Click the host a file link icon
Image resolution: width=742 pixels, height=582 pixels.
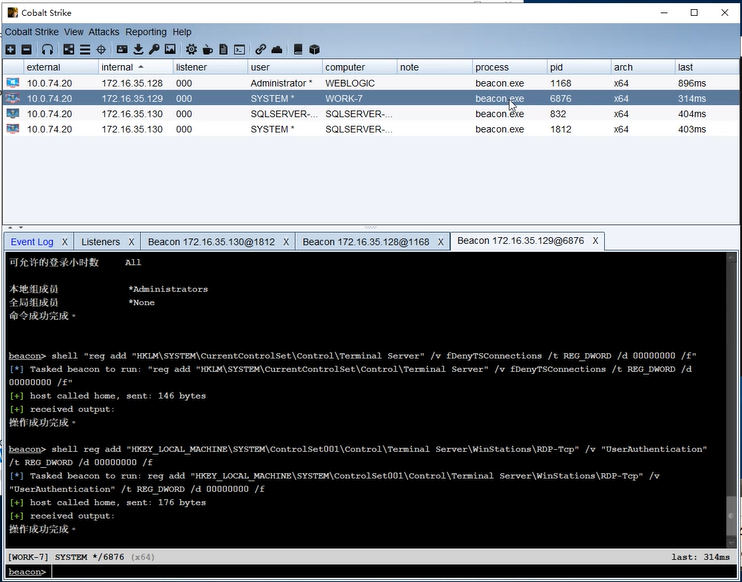(x=260, y=49)
